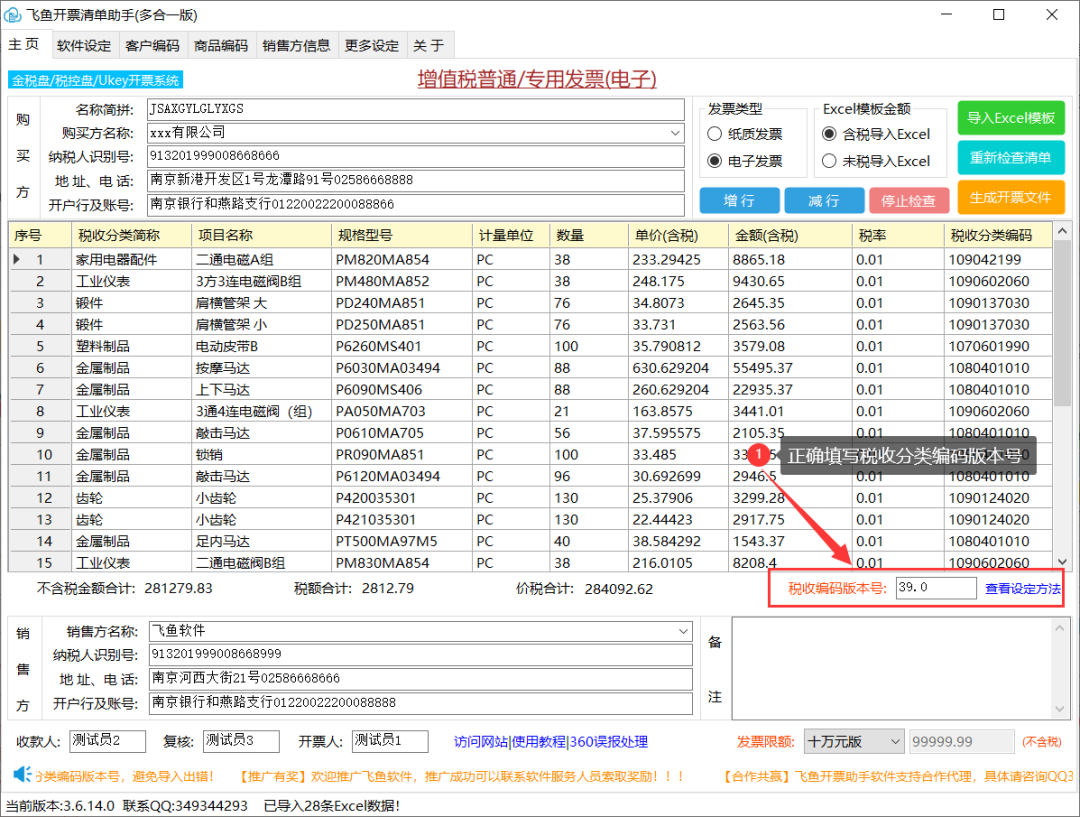This screenshot has width=1080, height=817.
Task: Select cell 二通电磁A组
Action: pos(262,260)
